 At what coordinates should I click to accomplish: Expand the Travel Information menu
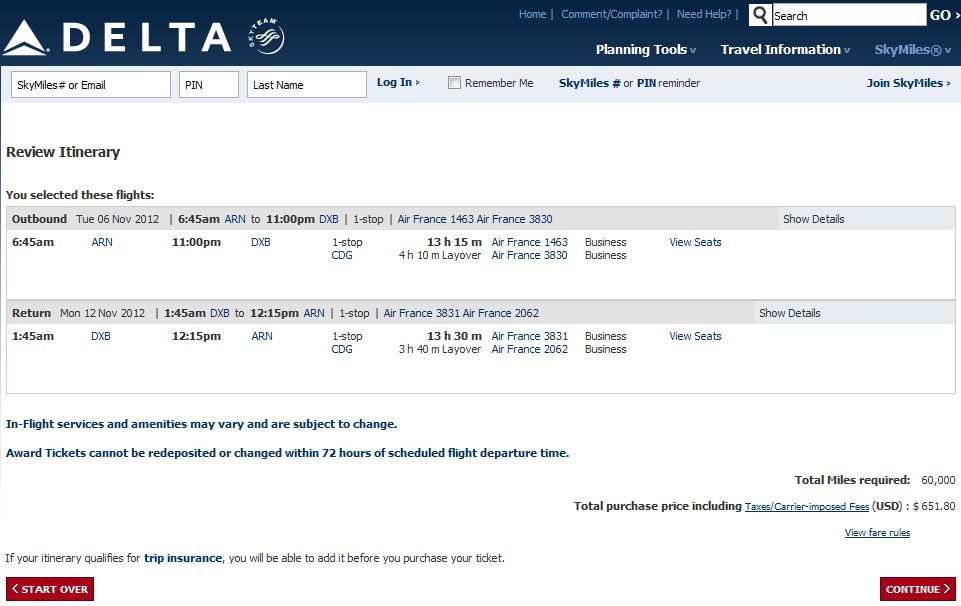[x=785, y=49]
